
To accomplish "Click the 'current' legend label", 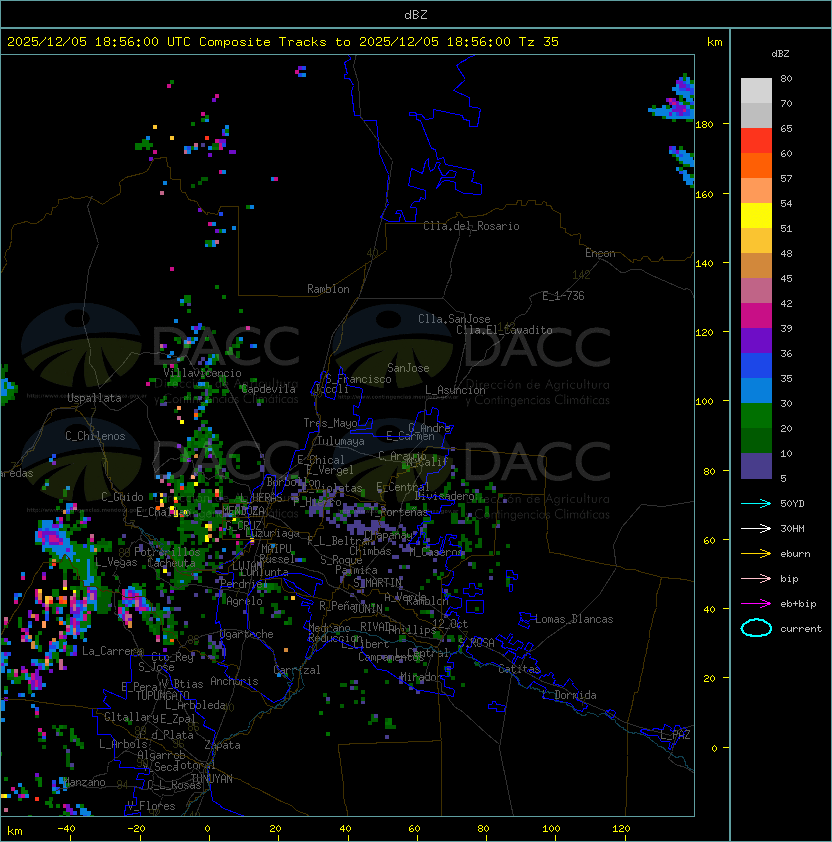I will [x=801, y=629].
